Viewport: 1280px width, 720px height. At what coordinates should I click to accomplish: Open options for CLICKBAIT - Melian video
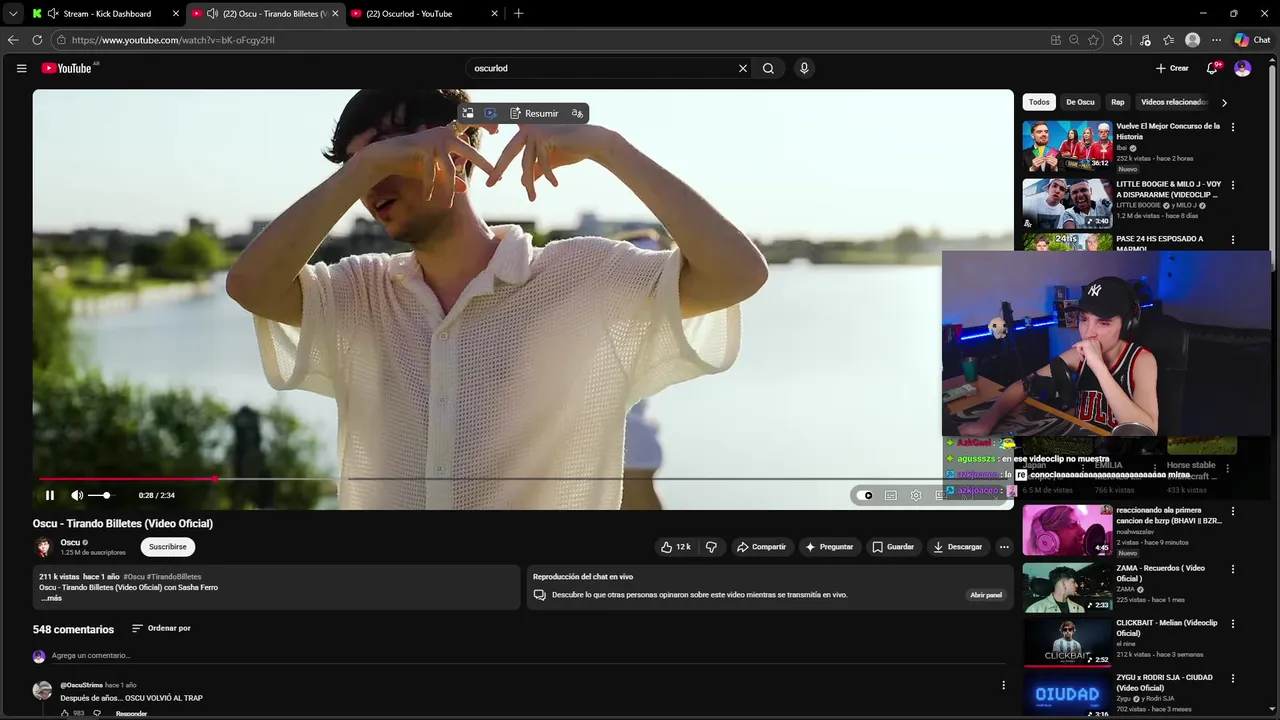pos(1232,623)
